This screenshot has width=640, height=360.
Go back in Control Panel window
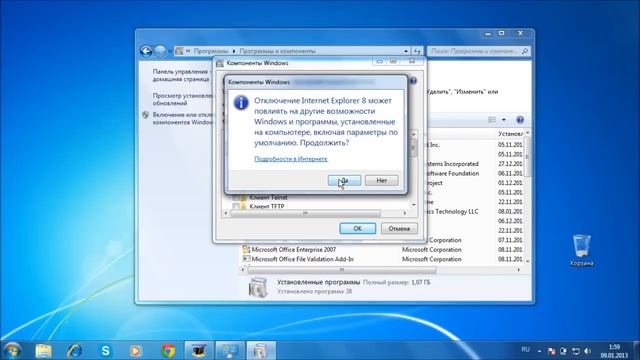click(x=146, y=51)
